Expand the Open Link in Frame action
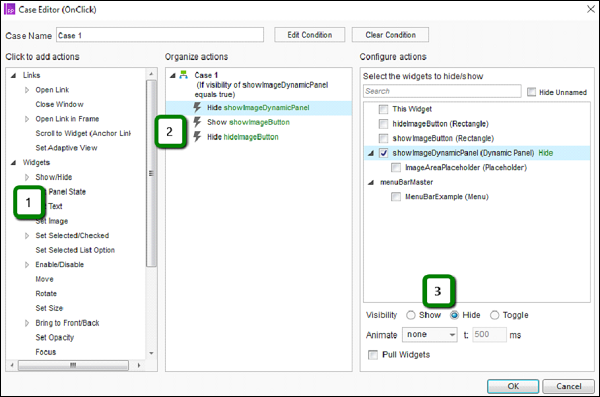 click(x=27, y=119)
